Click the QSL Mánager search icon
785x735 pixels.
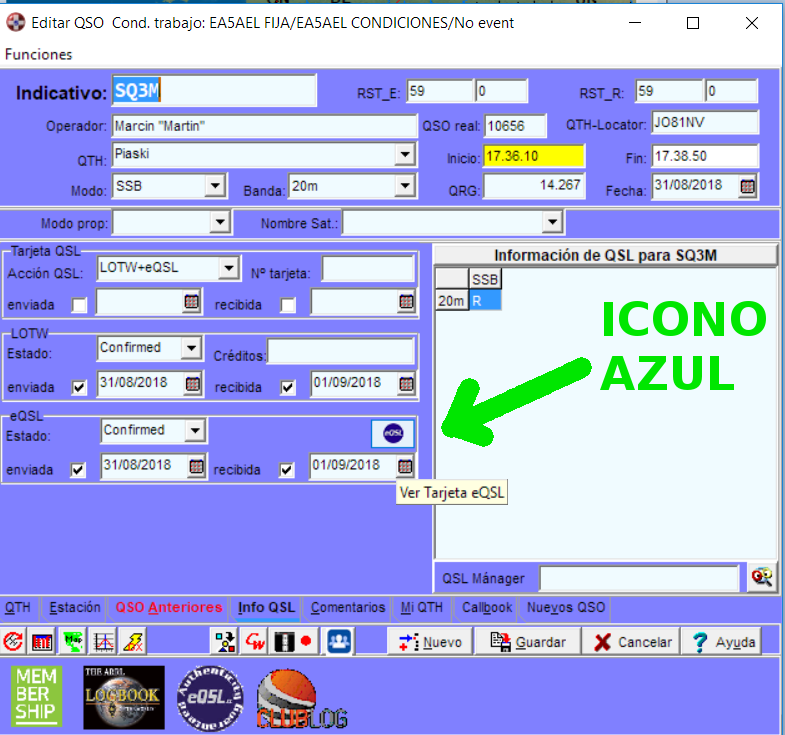point(762,576)
